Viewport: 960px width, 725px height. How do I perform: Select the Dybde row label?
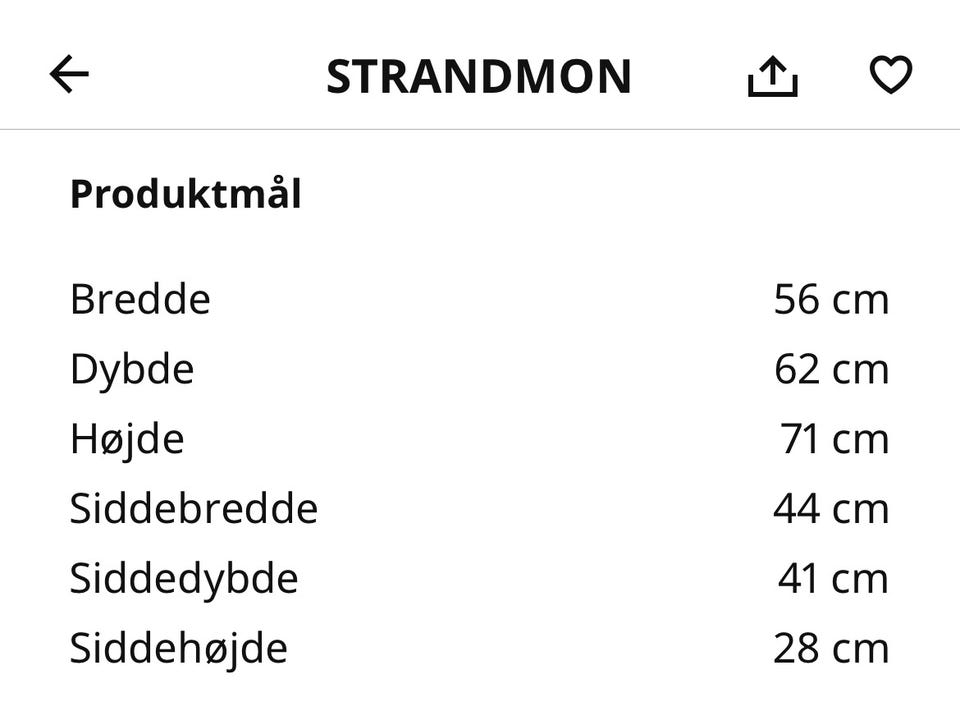tap(132, 370)
